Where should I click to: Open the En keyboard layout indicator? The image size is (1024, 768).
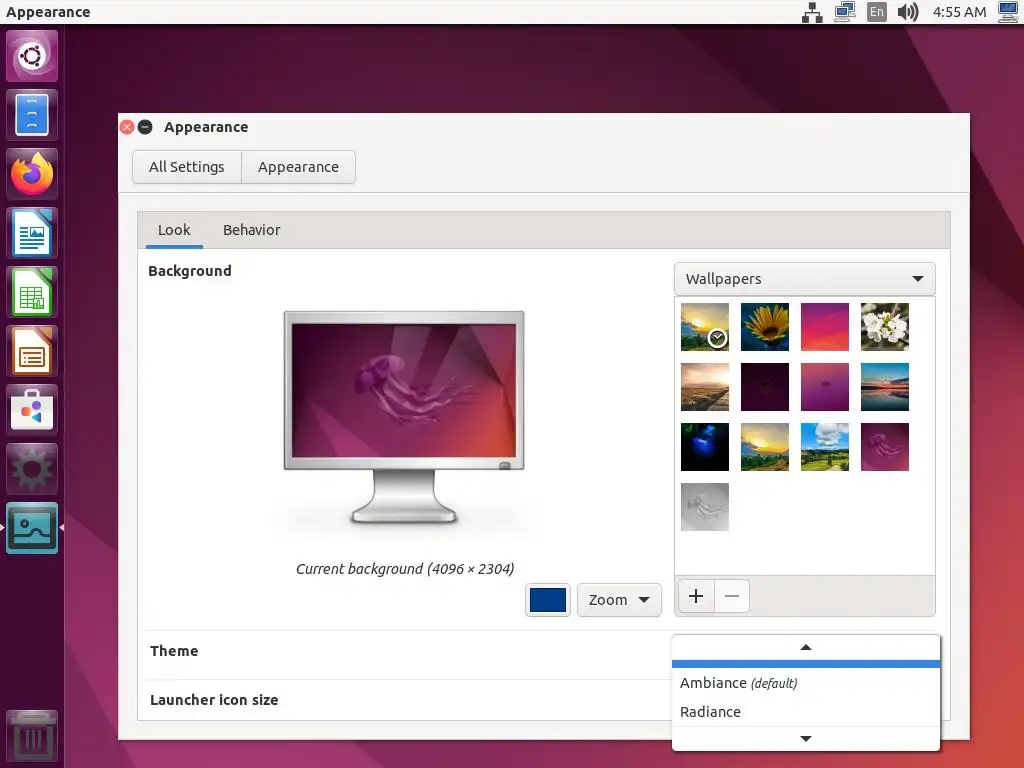(x=876, y=12)
